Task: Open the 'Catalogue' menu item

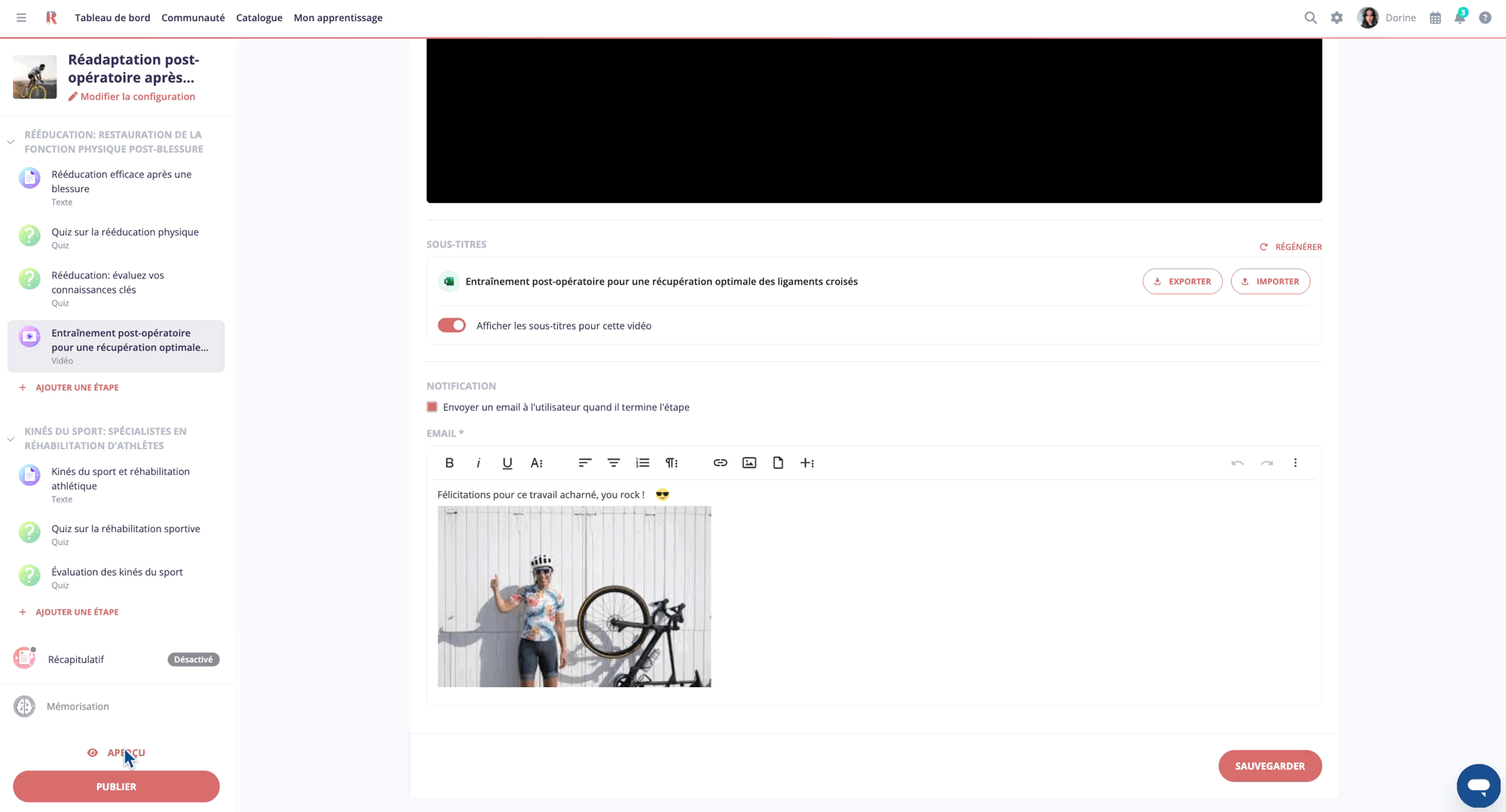Action: click(x=259, y=17)
